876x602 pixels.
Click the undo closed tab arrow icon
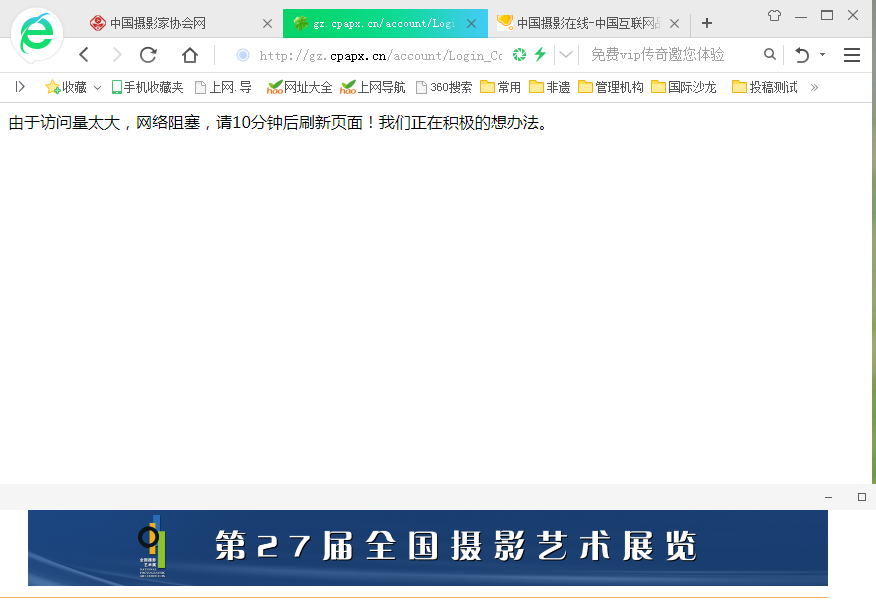point(802,55)
